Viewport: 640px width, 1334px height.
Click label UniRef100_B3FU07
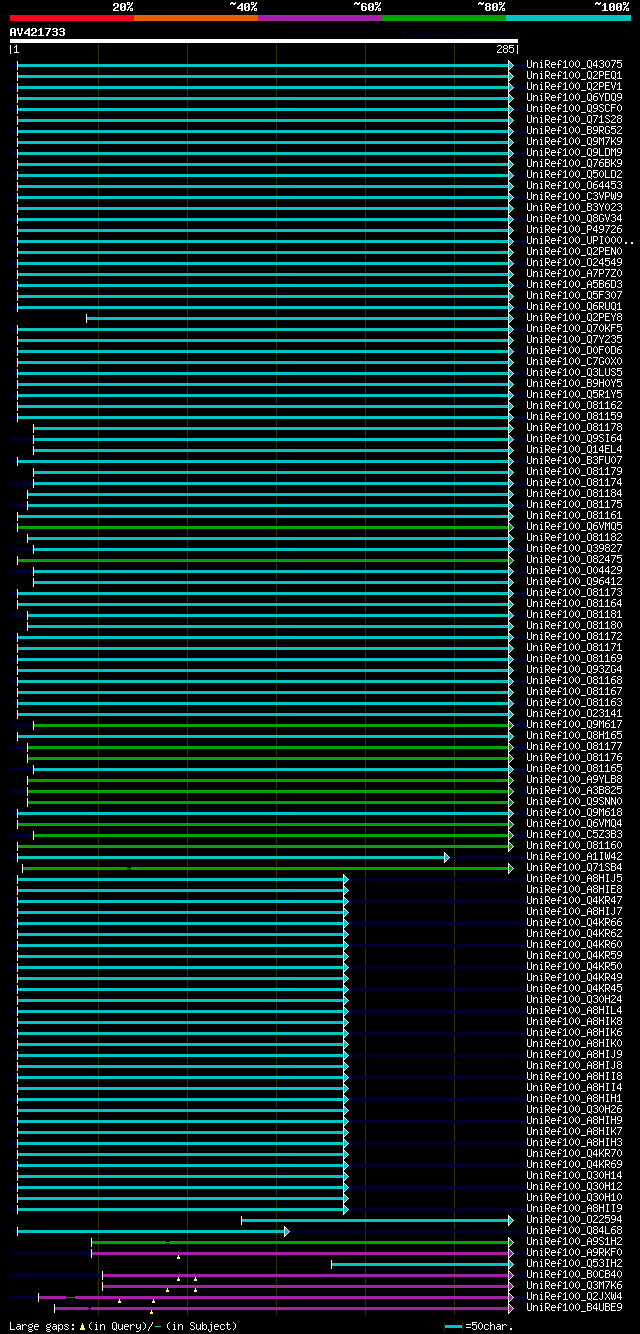574,460
